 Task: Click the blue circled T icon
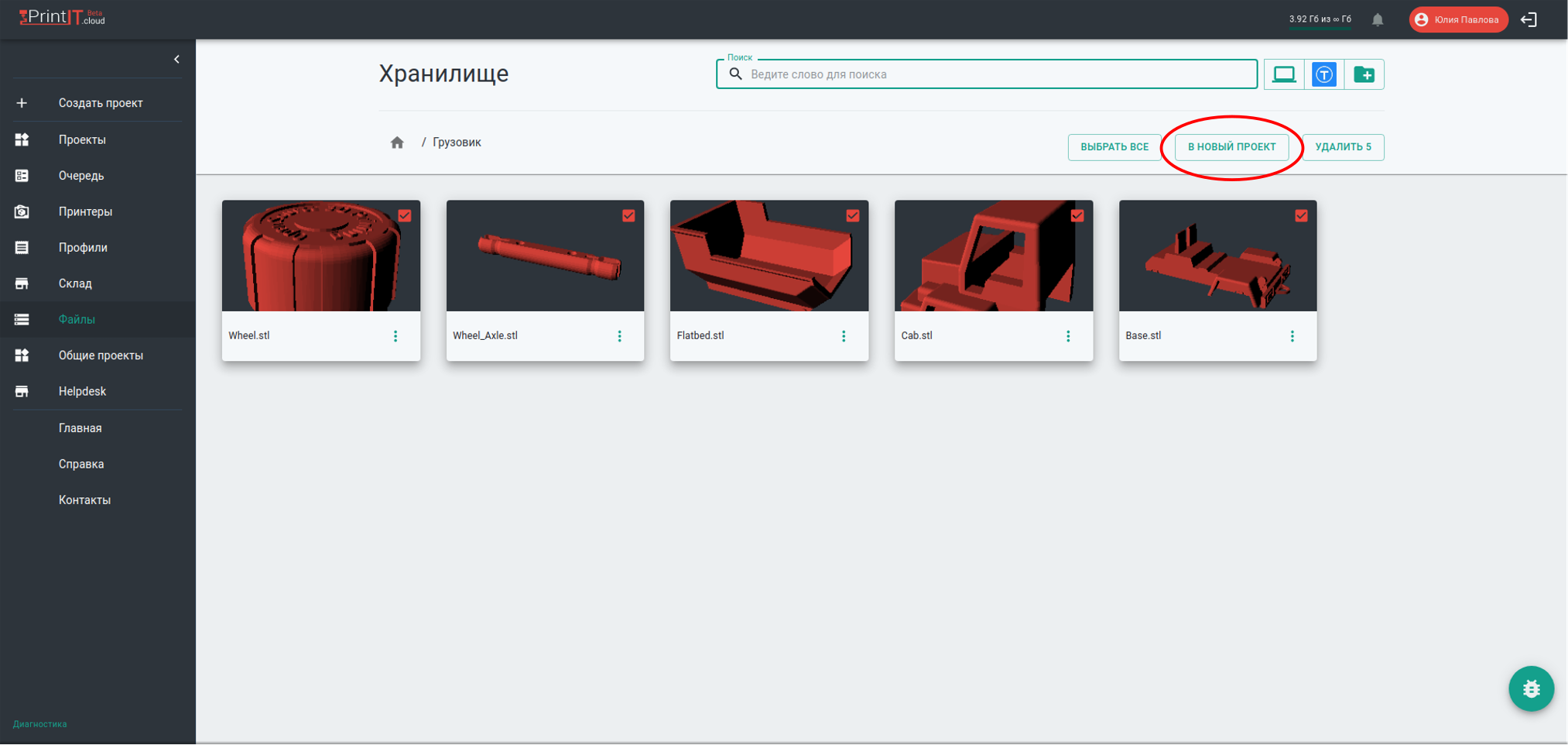coord(1324,74)
